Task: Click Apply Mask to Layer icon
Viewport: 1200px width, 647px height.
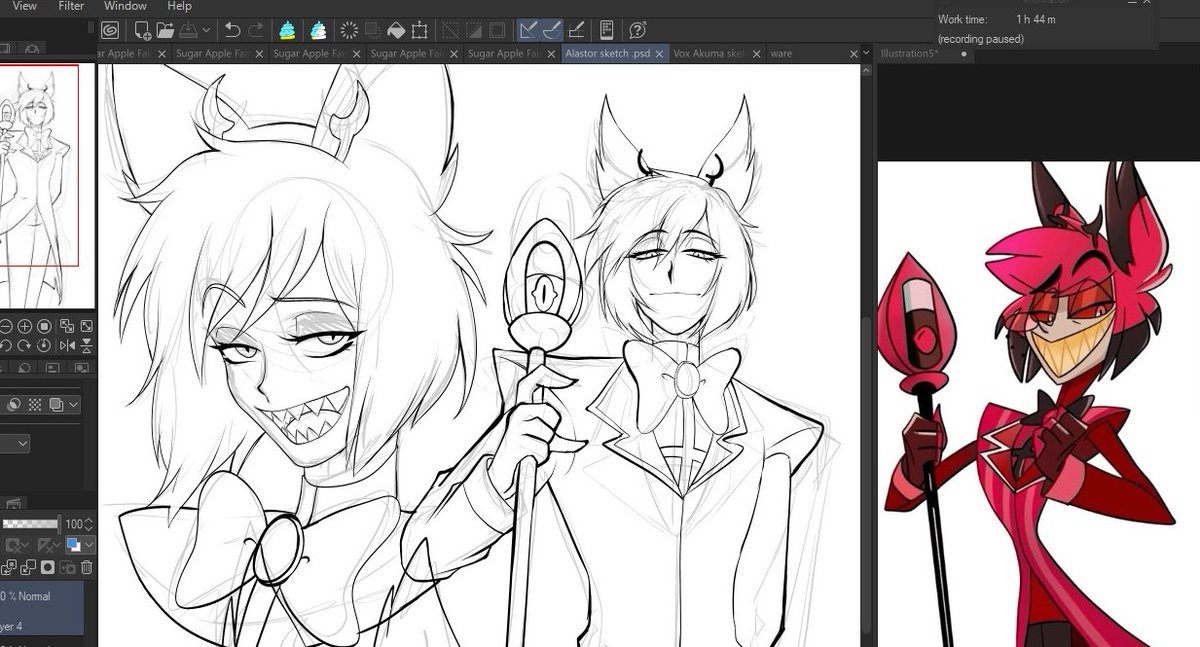Action: (x=66, y=567)
